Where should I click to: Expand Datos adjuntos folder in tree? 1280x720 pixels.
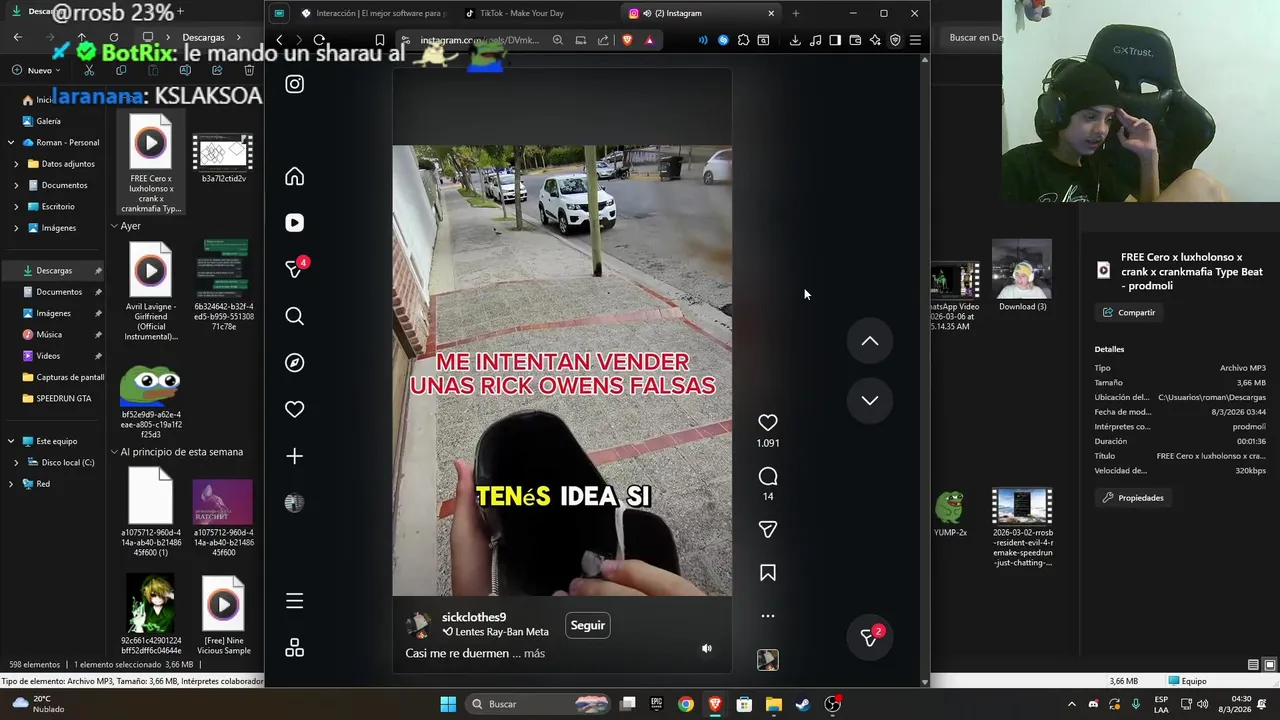click(16, 164)
